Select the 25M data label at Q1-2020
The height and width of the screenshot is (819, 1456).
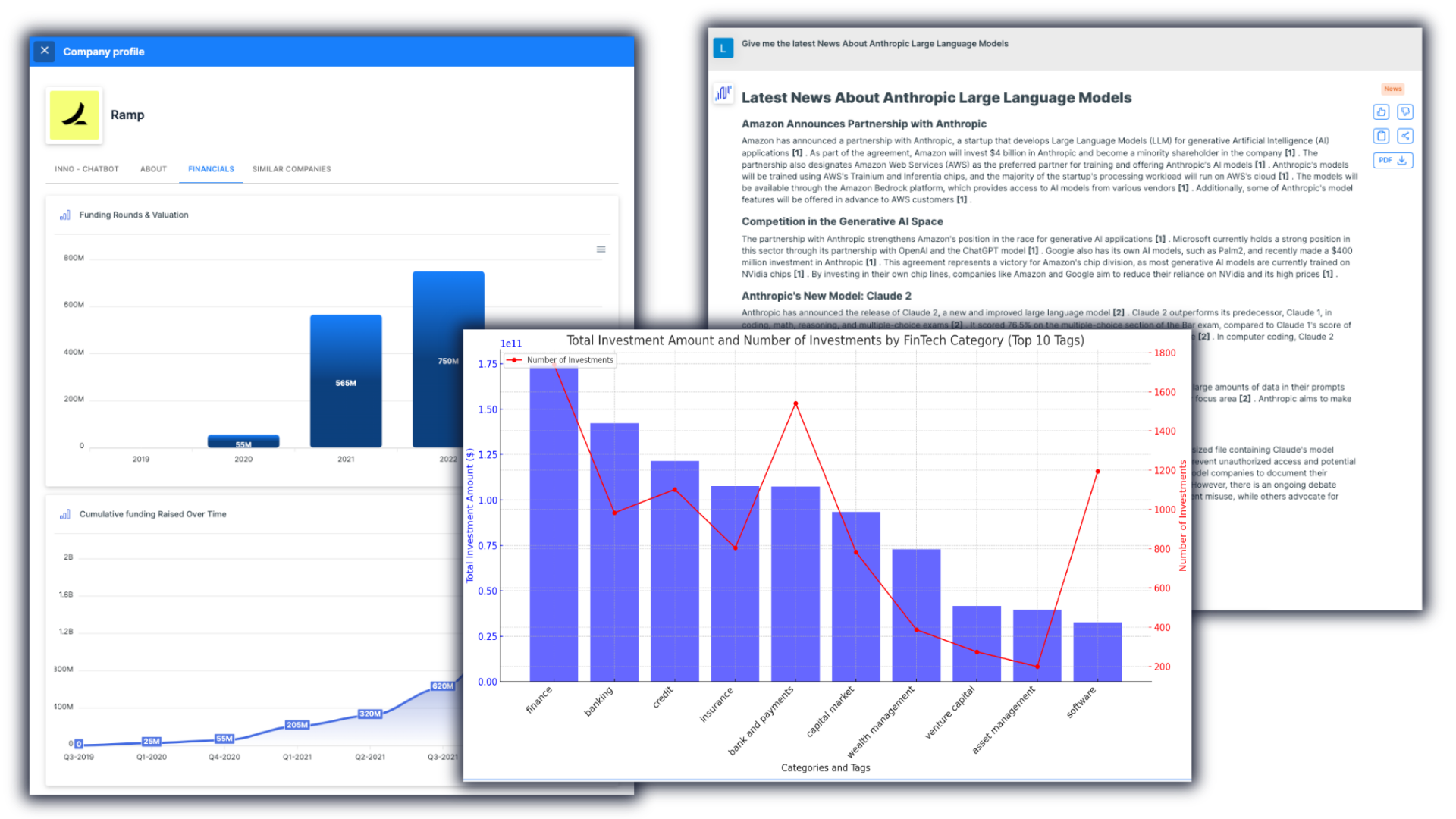click(152, 741)
